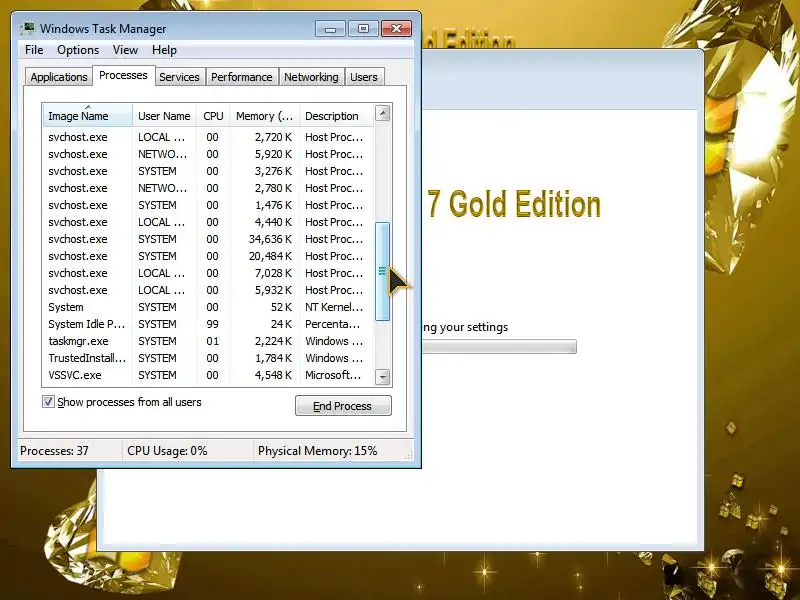Select the System process row
Viewport: 800px width, 600px height.
tap(209, 307)
